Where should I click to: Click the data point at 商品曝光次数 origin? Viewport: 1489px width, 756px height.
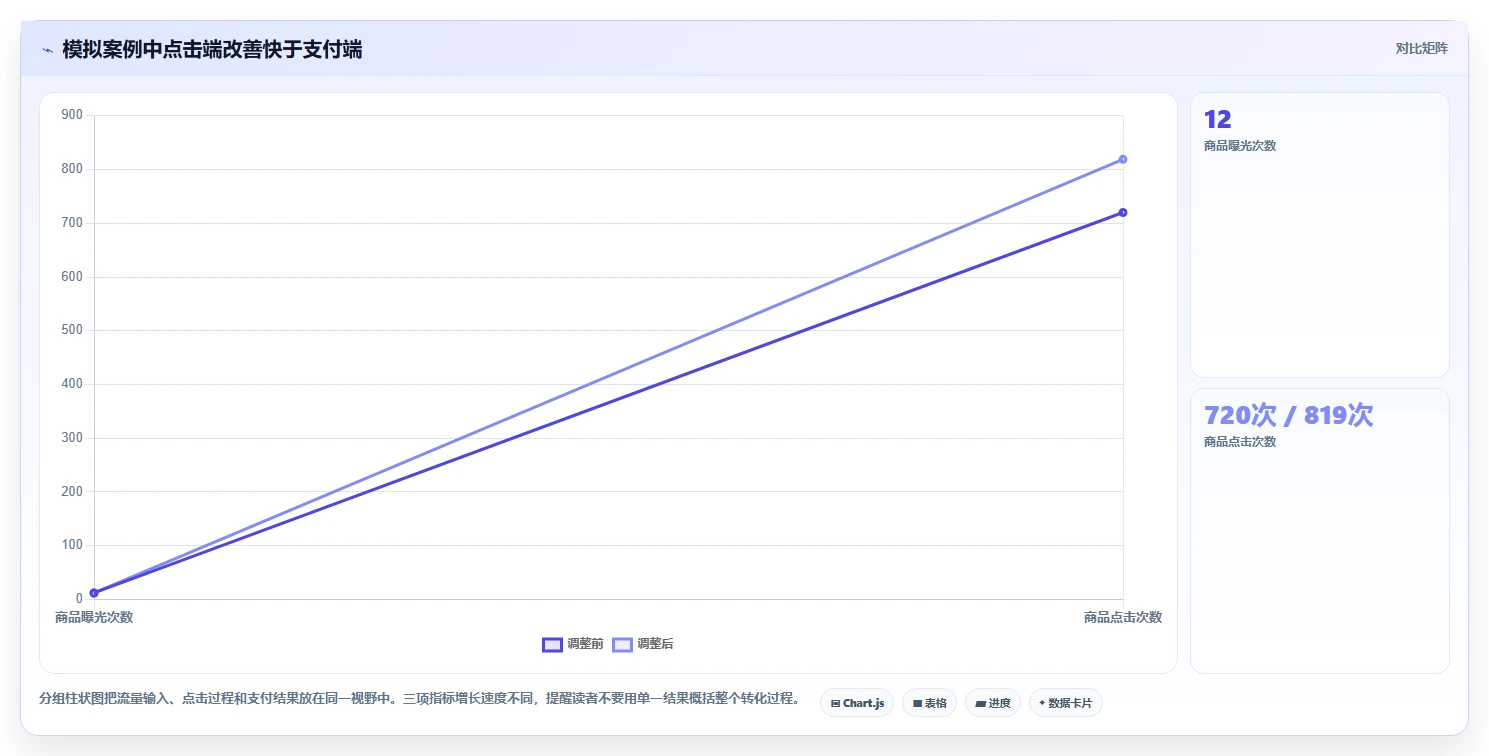pyautogui.click(x=94, y=593)
